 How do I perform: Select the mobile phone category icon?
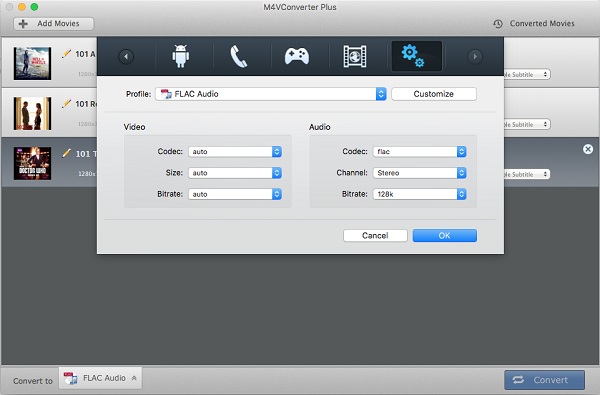238,56
